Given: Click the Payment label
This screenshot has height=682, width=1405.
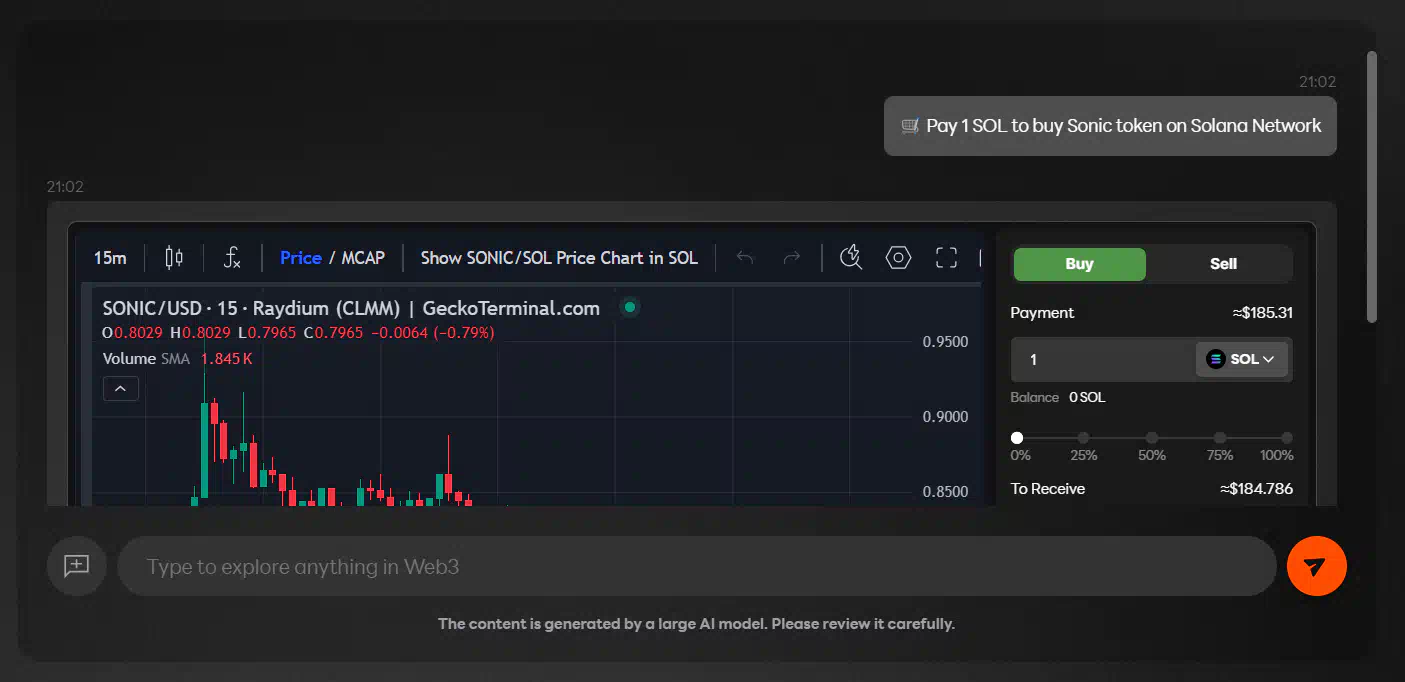Looking at the screenshot, I should click(1042, 313).
